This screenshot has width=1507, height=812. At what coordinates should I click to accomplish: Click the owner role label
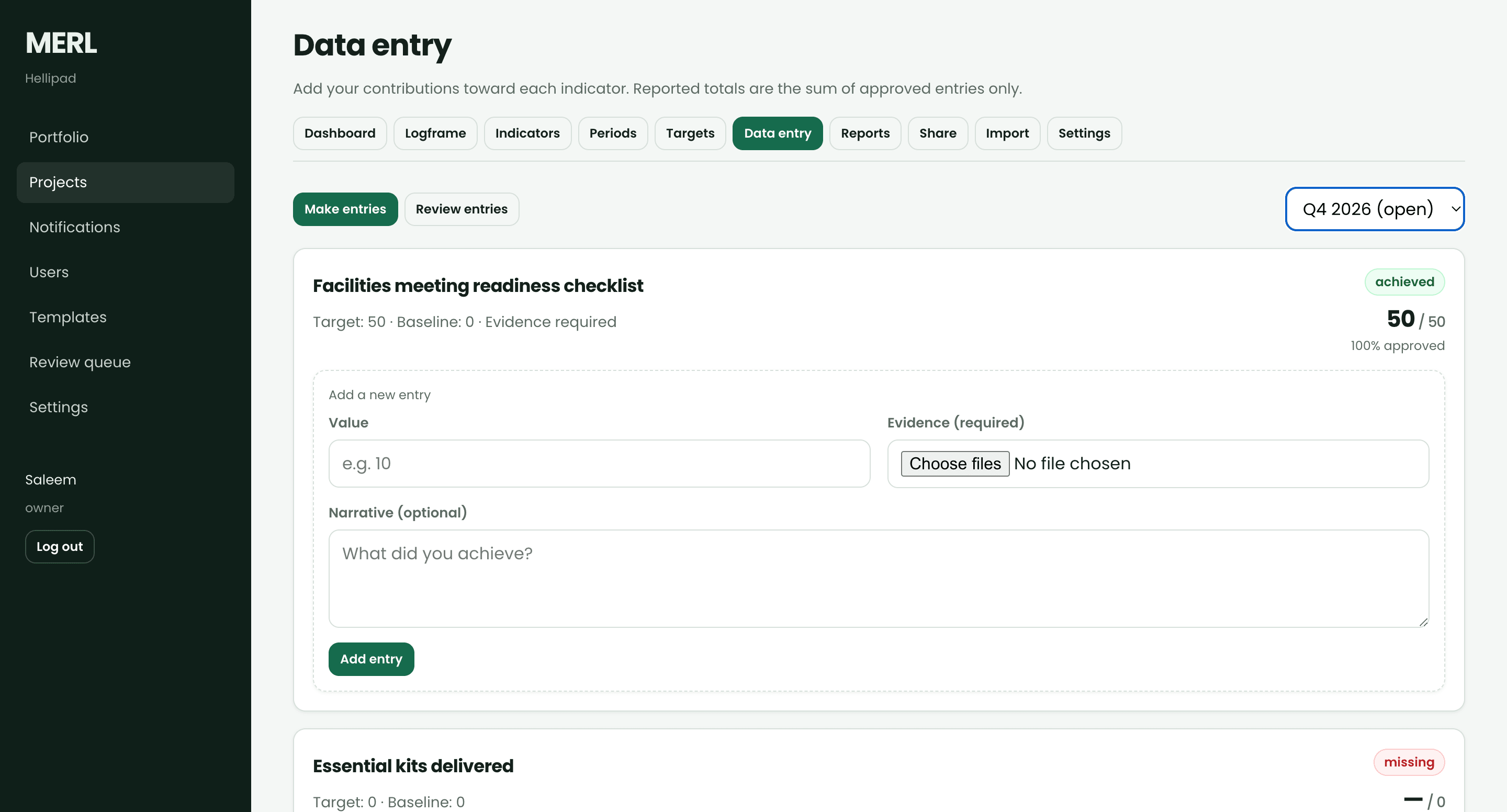[44, 508]
